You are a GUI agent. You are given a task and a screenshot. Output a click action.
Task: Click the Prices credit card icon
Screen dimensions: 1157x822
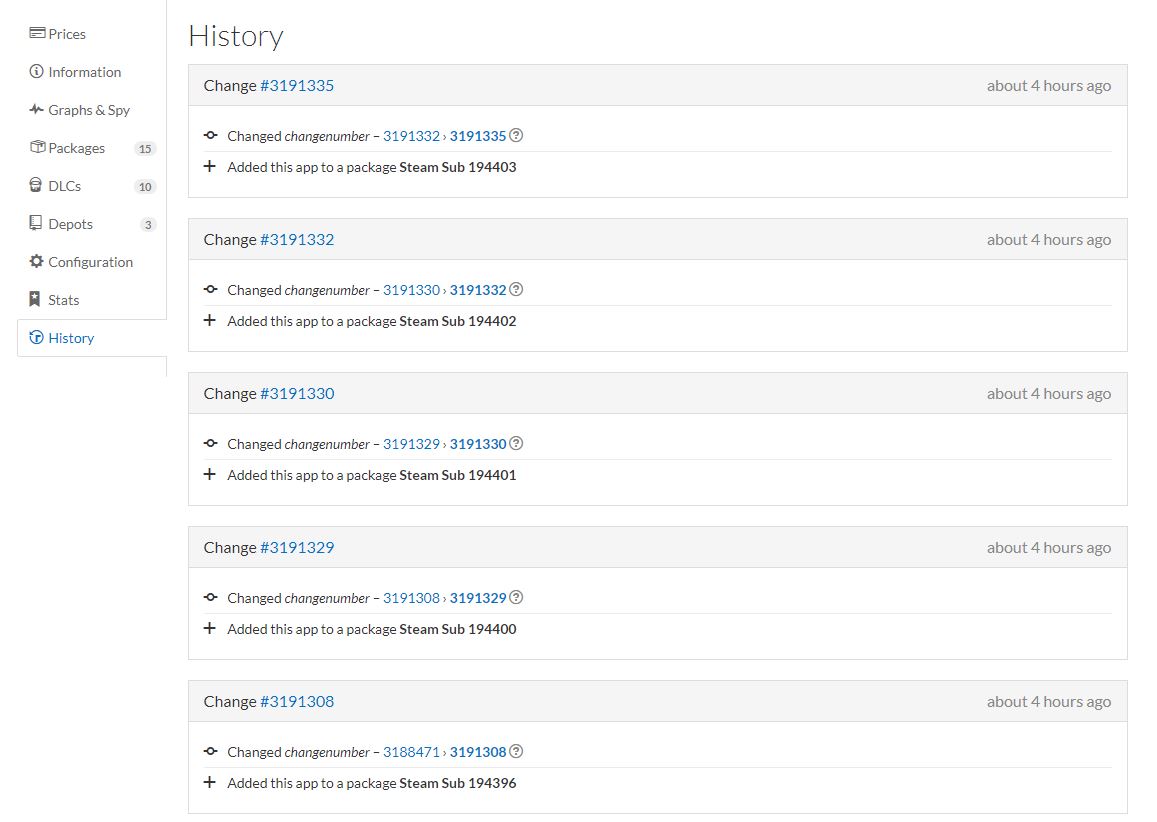click(x=38, y=34)
